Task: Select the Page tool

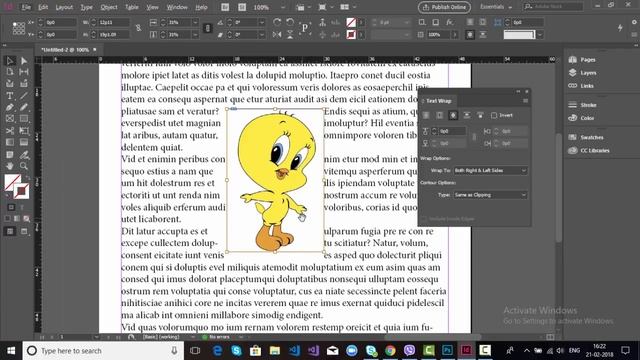Action: [10, 72]
